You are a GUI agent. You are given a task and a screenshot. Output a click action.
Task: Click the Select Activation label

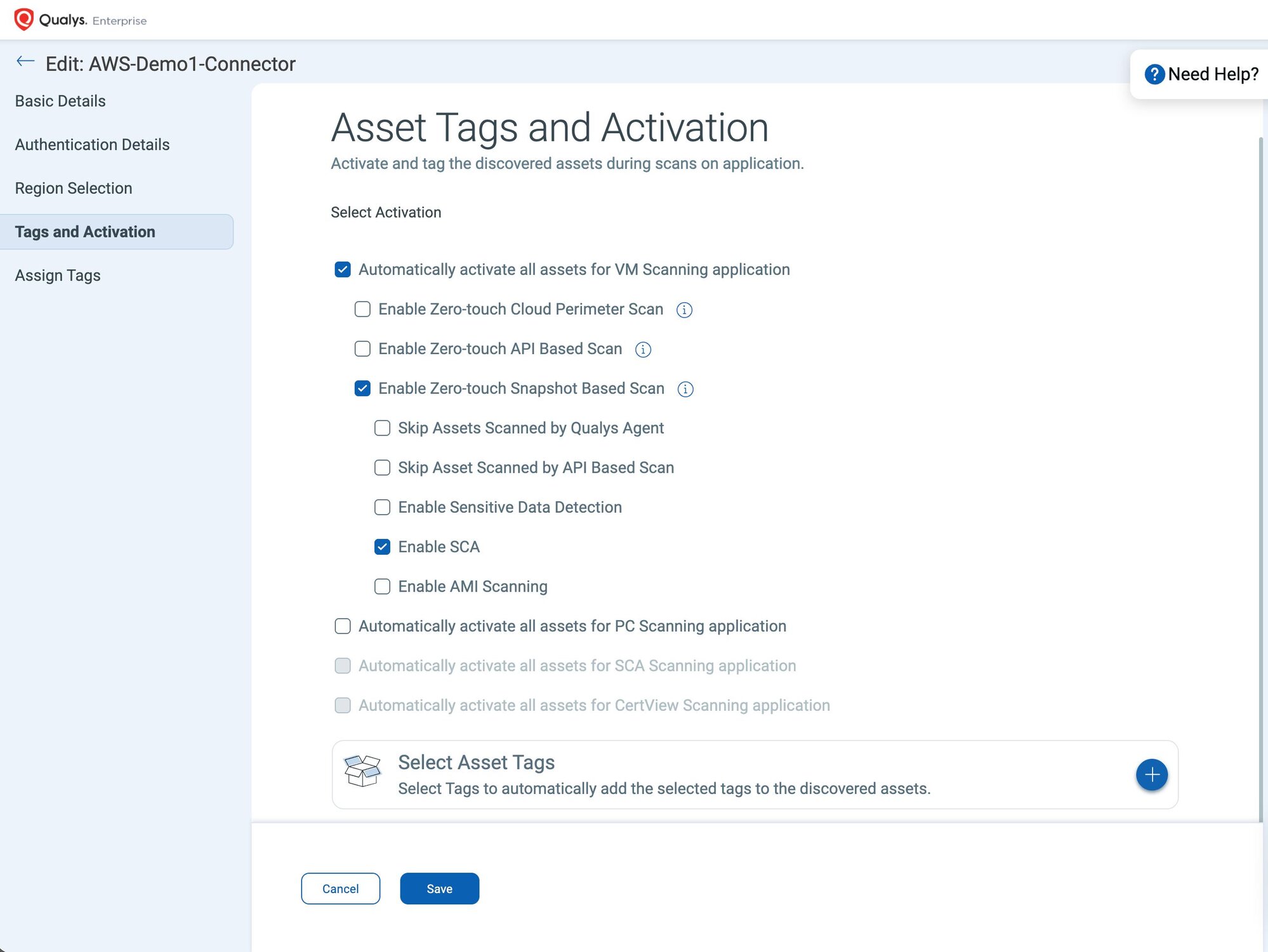[x=386, y=213]
